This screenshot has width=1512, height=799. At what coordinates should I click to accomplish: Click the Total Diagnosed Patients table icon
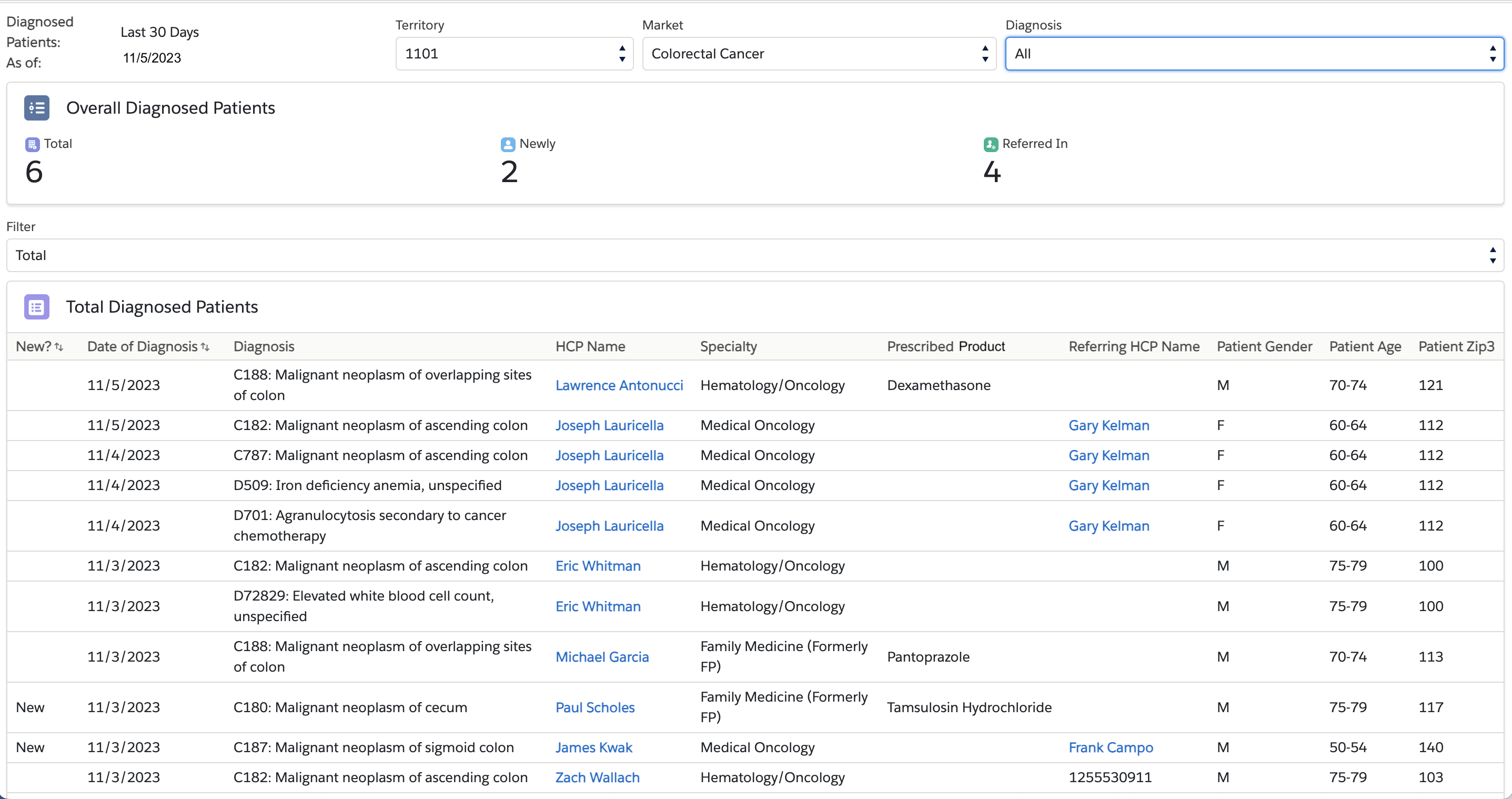36,307
